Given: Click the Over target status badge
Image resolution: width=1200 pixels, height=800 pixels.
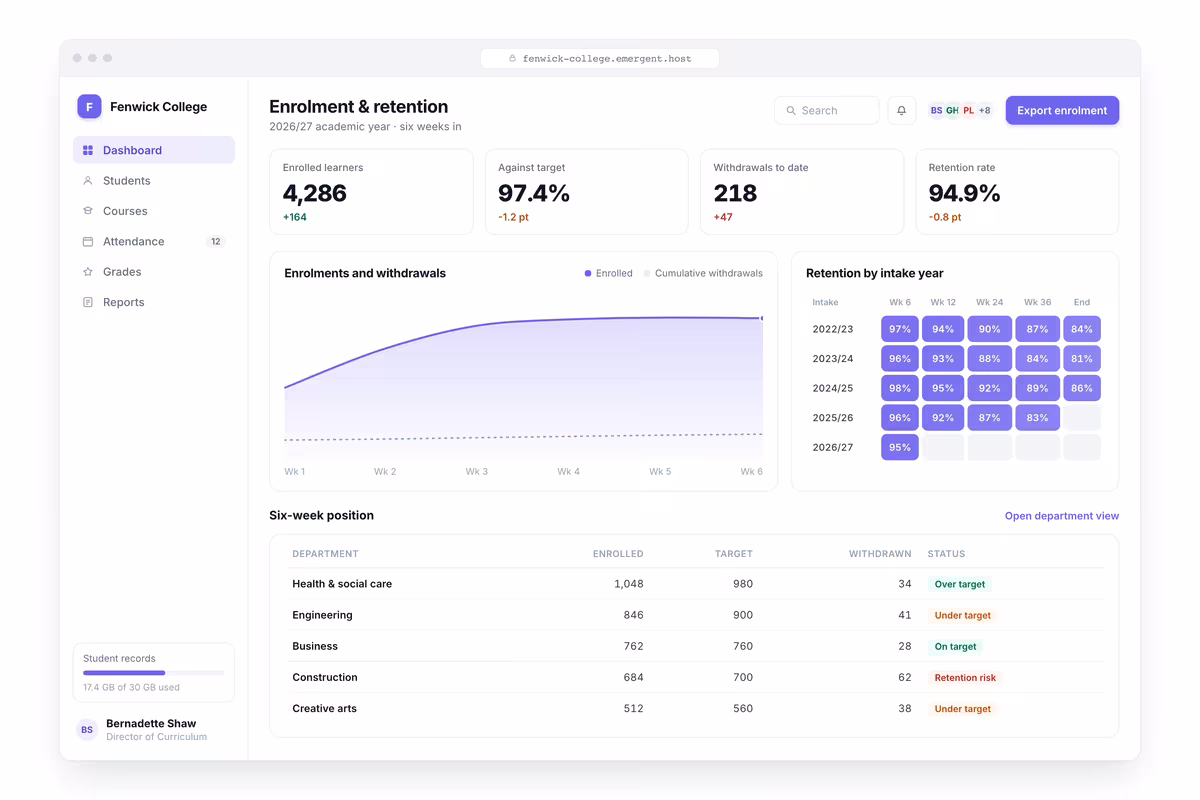Looking at the screenshot, I should (960, 584).
